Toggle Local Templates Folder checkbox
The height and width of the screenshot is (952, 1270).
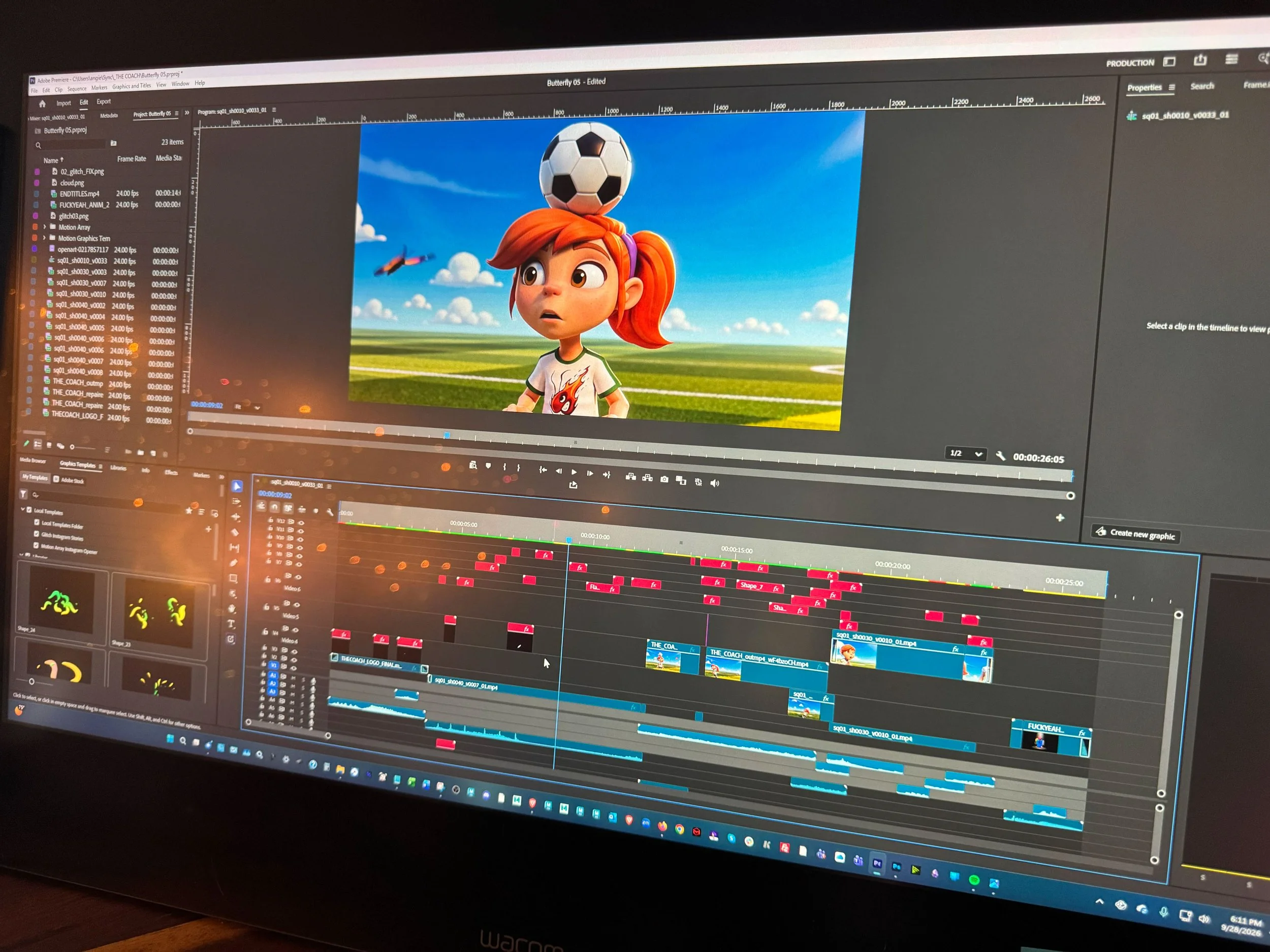point(37,523)
